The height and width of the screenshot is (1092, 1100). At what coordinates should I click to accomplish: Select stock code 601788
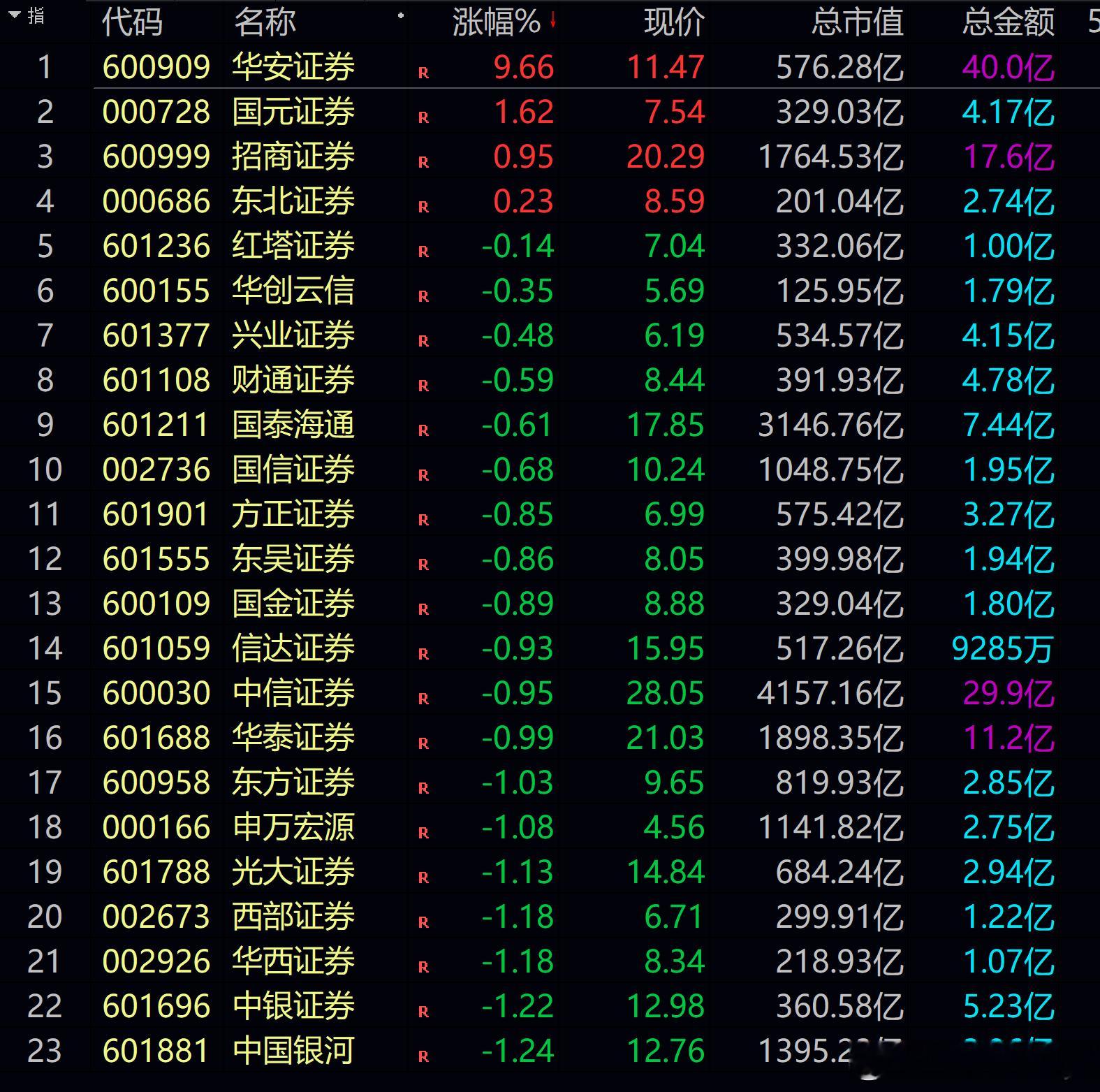156,872
